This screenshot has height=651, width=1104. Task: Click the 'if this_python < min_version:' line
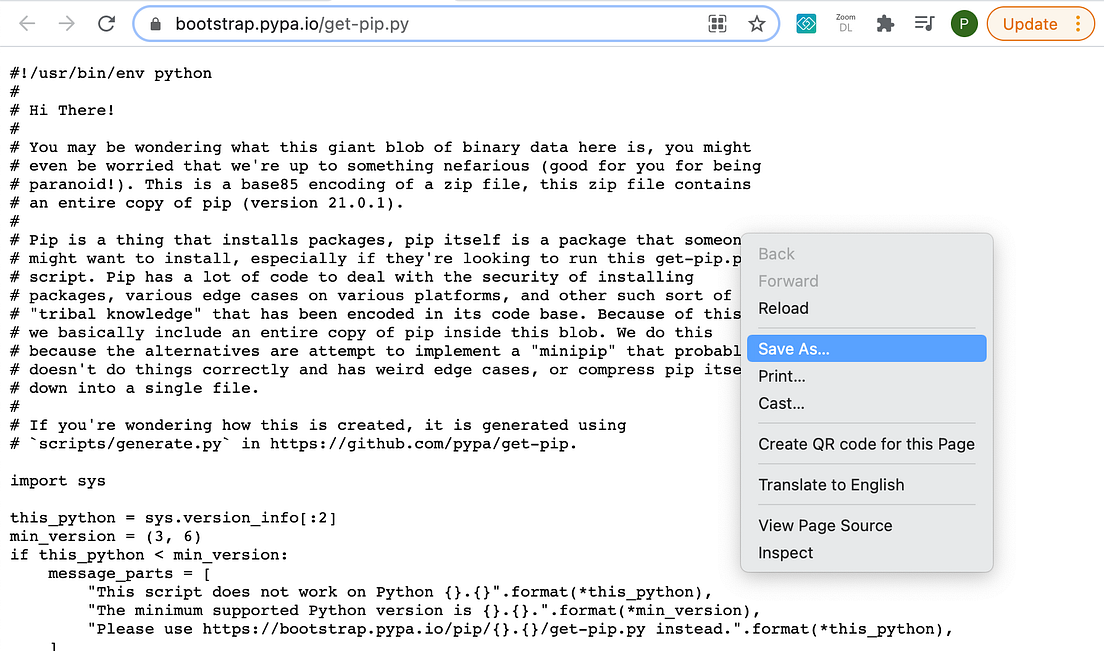coord(149,555)
